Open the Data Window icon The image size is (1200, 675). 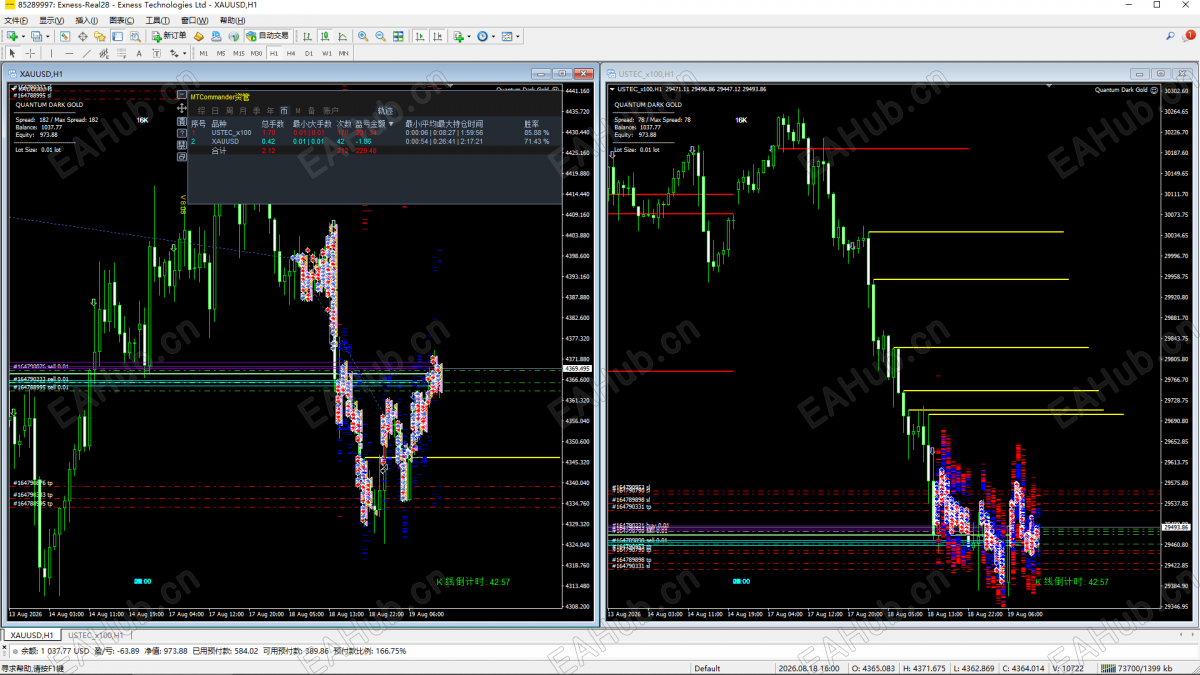tap(83, 36)
